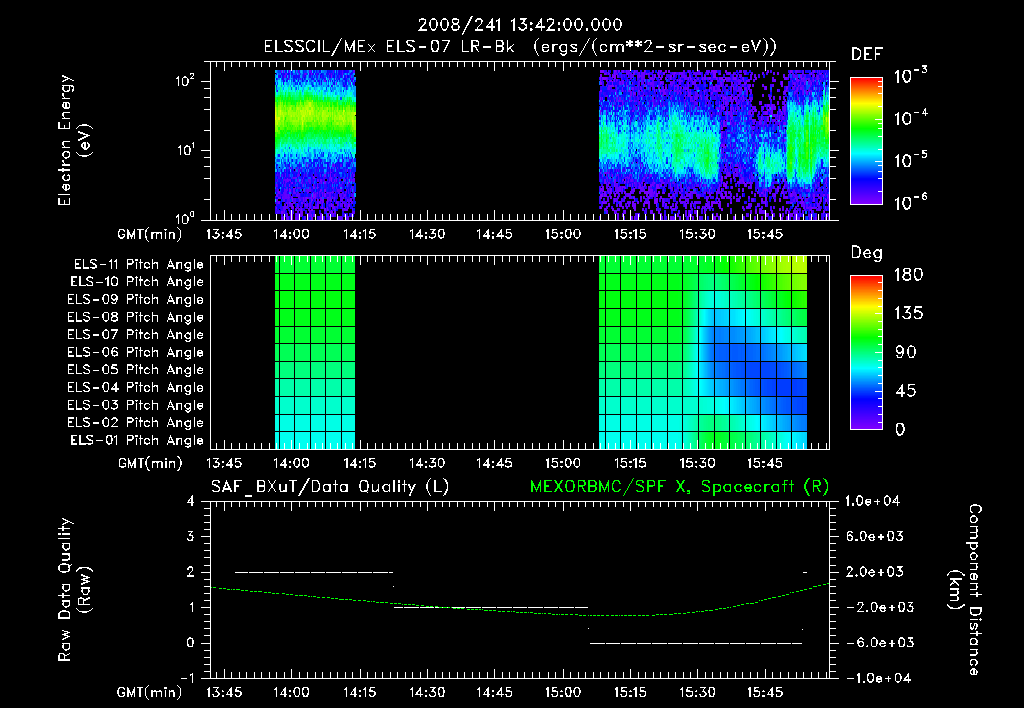Select the ELS-09 Pitch Angle row label
Viewport: 1024px width, 708px height.
pos(136,300)
